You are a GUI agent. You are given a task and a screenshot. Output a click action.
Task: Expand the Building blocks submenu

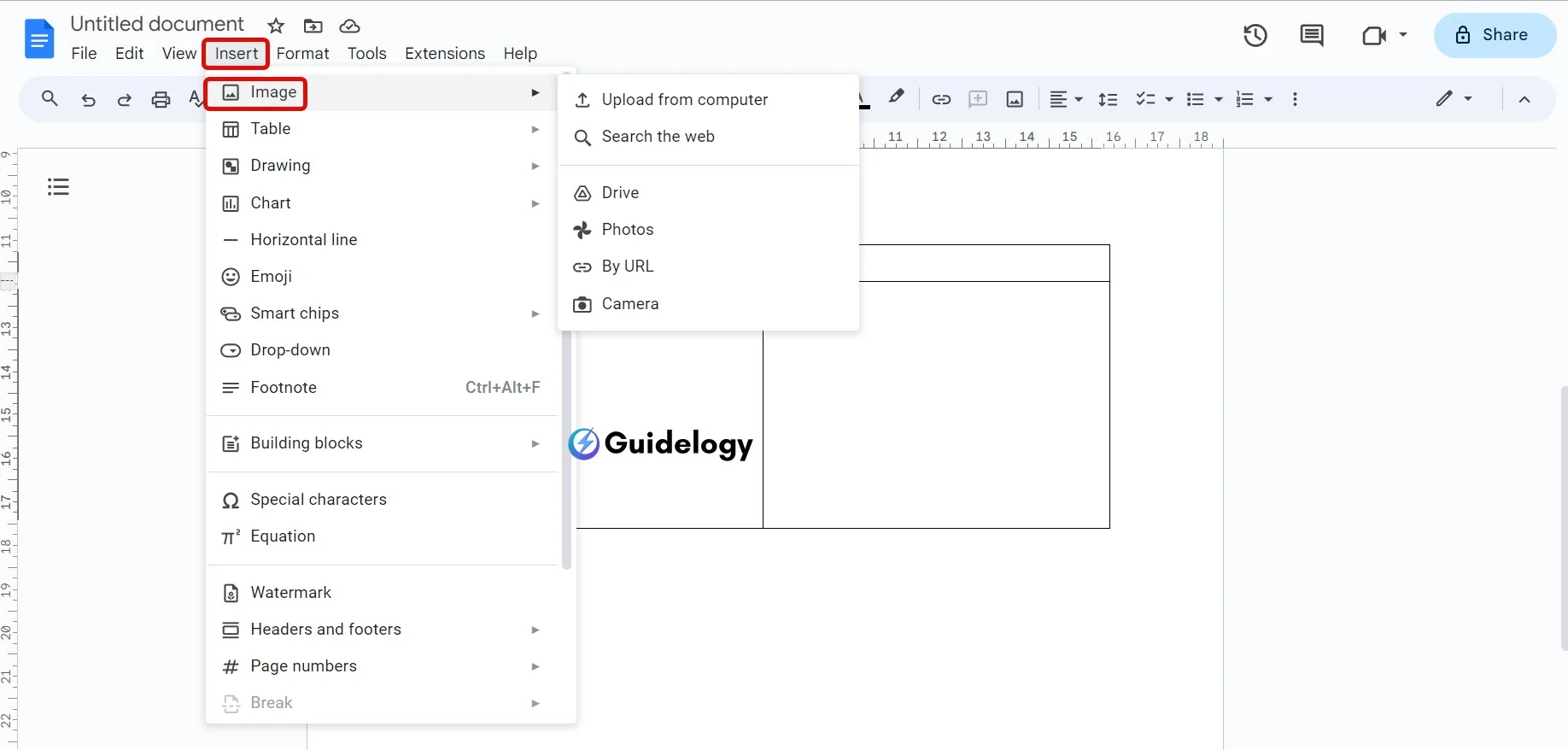[x=382, y=443]
